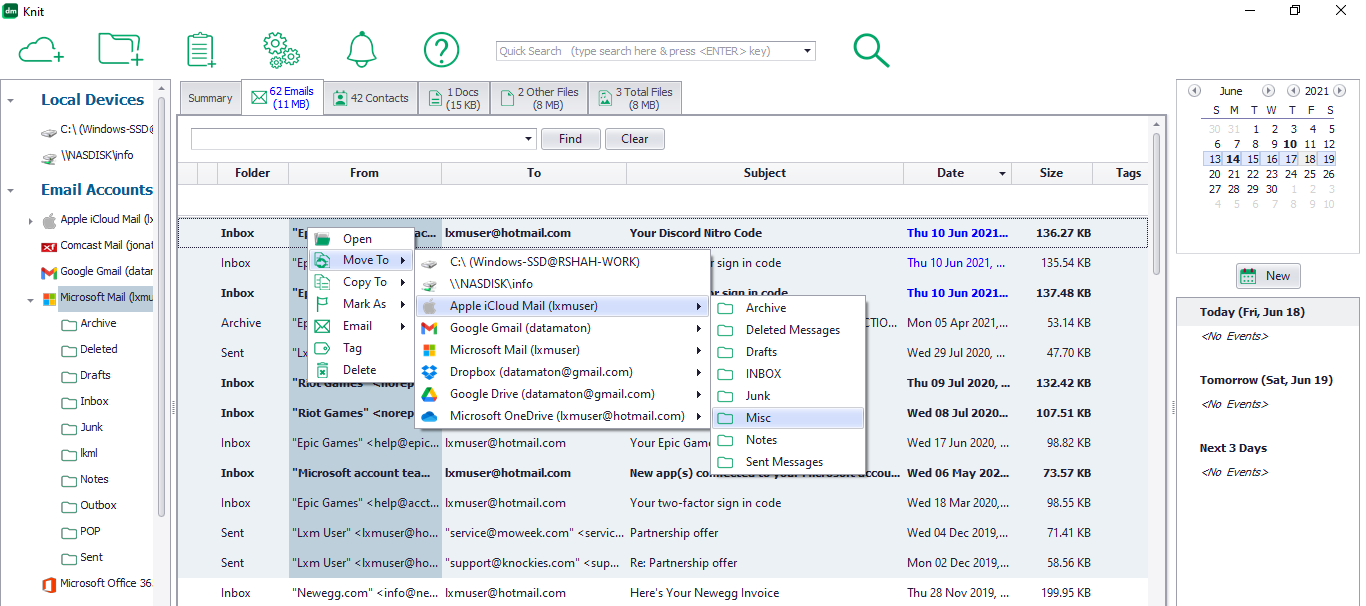Switch to the Summary tab

210,98
